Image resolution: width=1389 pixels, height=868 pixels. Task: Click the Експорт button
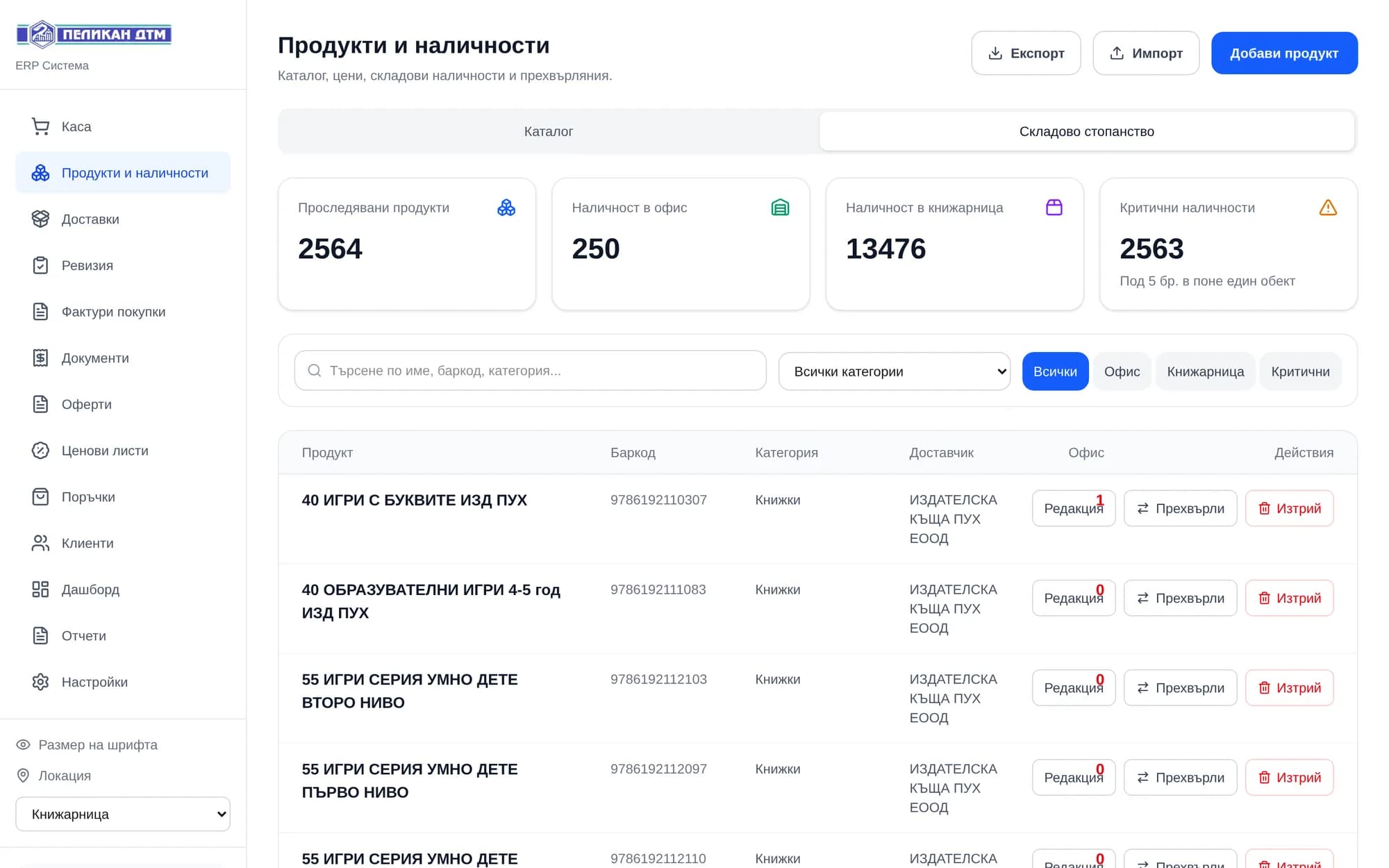pyautogui.click(x=1026, y=53)
